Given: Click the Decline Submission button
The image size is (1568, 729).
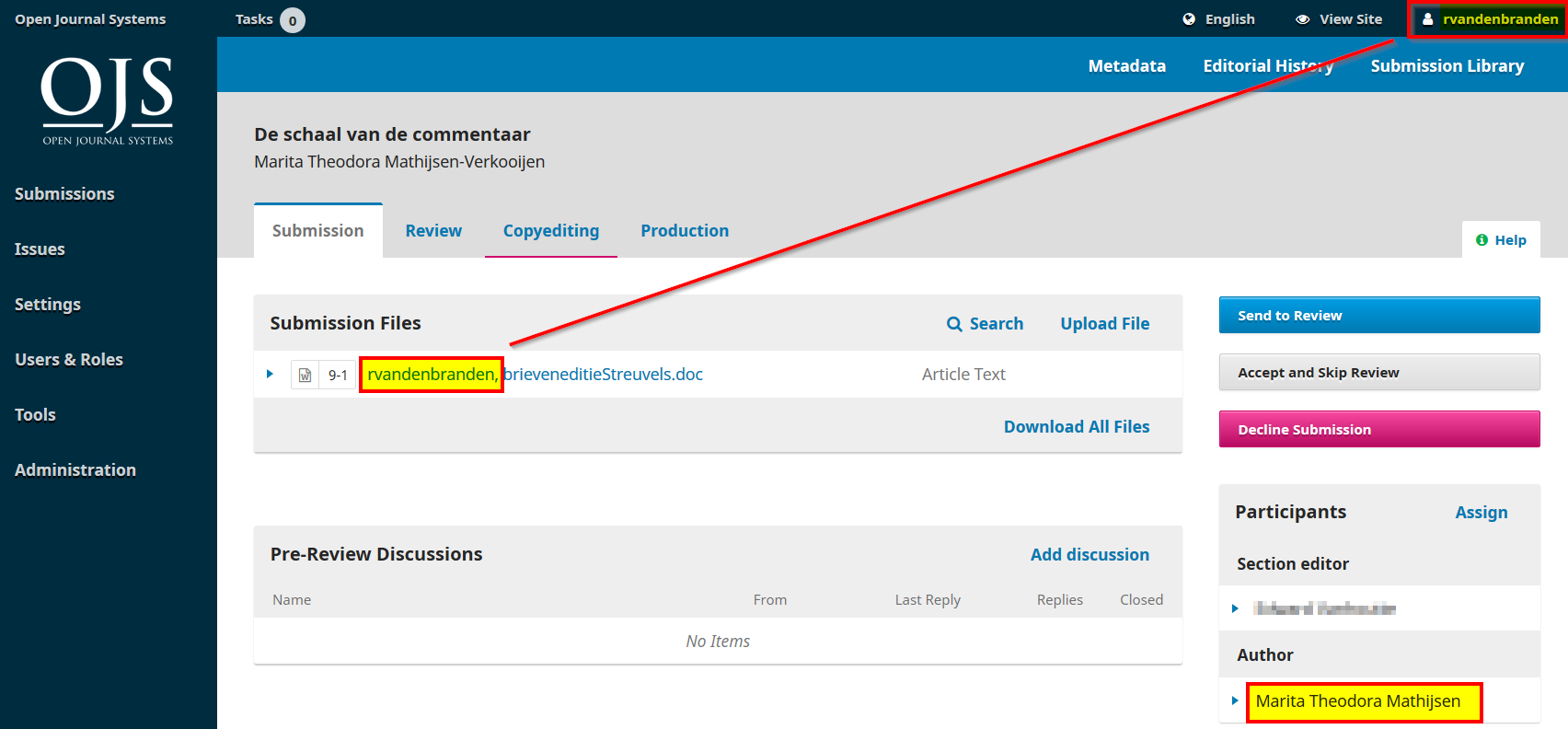Looking at the screenshot, I should click(x=1379, y=429).
